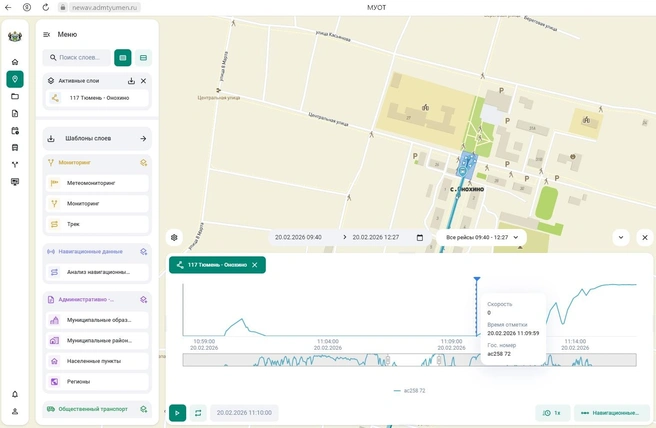The image size is (656, 428).
Task: Switch to the green list view toggle
Action: click(x=123, y=58)
